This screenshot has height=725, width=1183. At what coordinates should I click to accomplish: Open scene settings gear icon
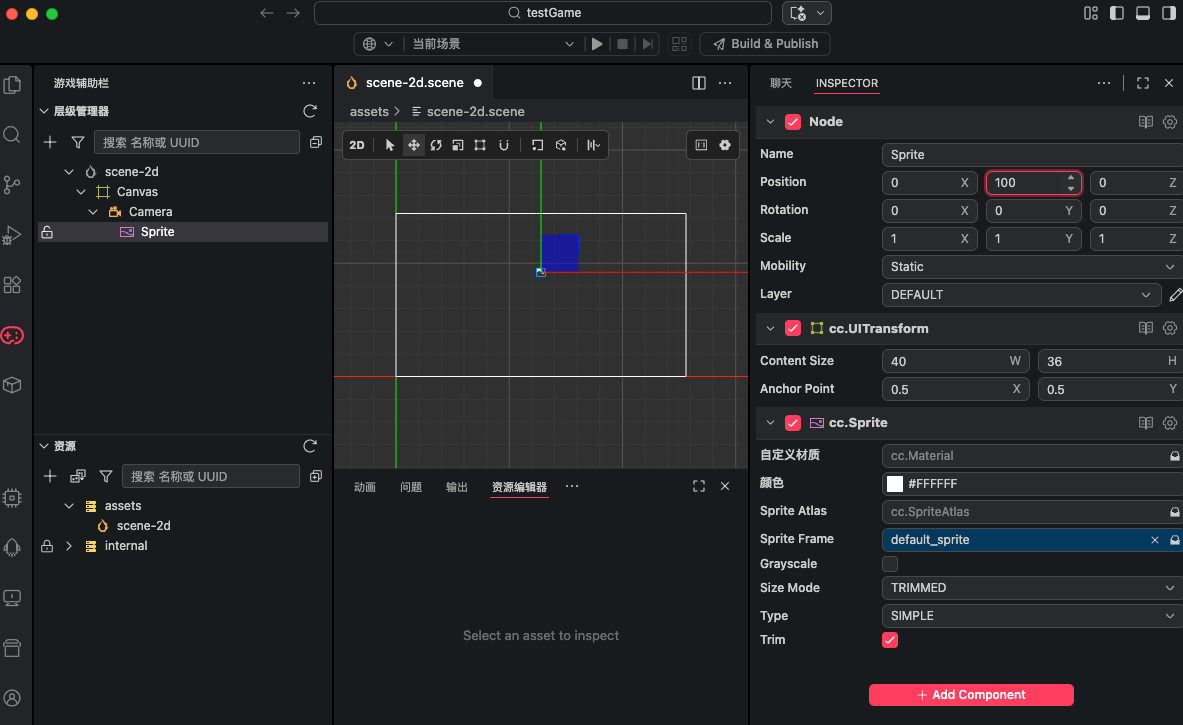click(725, 145)
